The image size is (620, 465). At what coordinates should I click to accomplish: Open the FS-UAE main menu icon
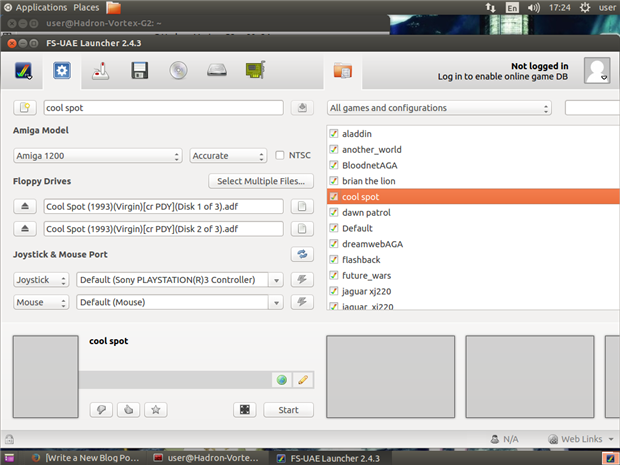(x=23, y=71)
